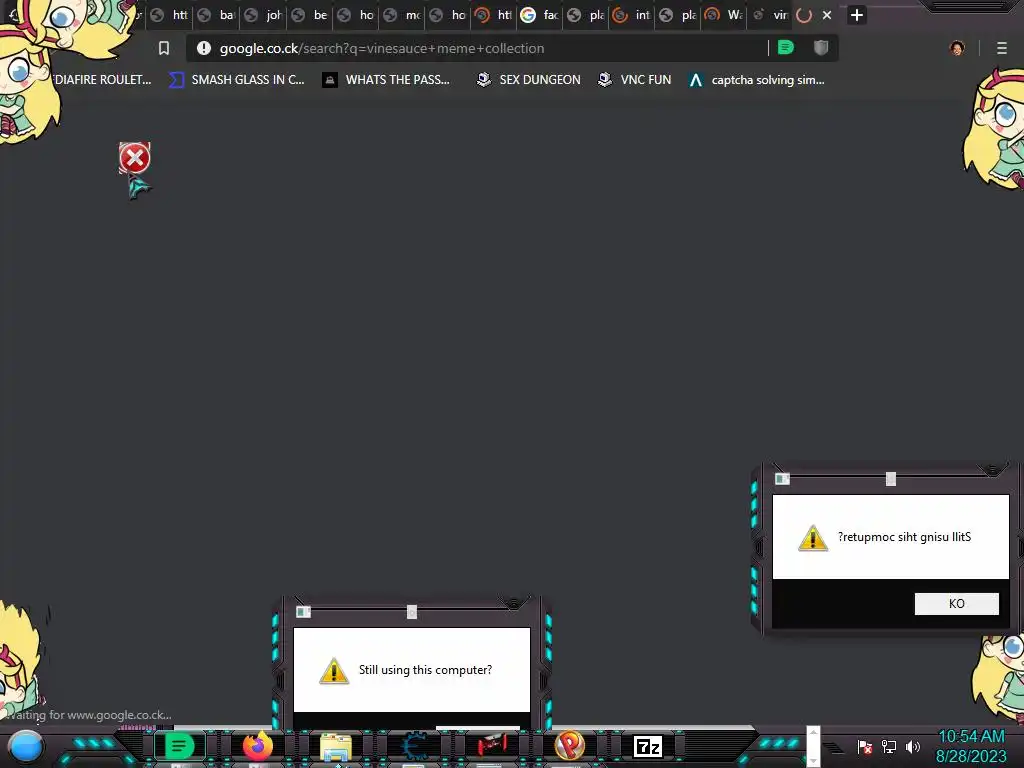Switch to the 'ba' tab
Viewport: 1024px width, 768px height.
click(x=217, y=15)
